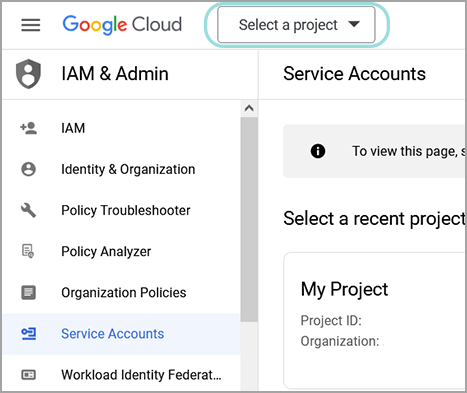The width and height of the screenshot is (467, 393).
Task: Click the sidebar scroll up arrow
Action: tap(249, 108)
